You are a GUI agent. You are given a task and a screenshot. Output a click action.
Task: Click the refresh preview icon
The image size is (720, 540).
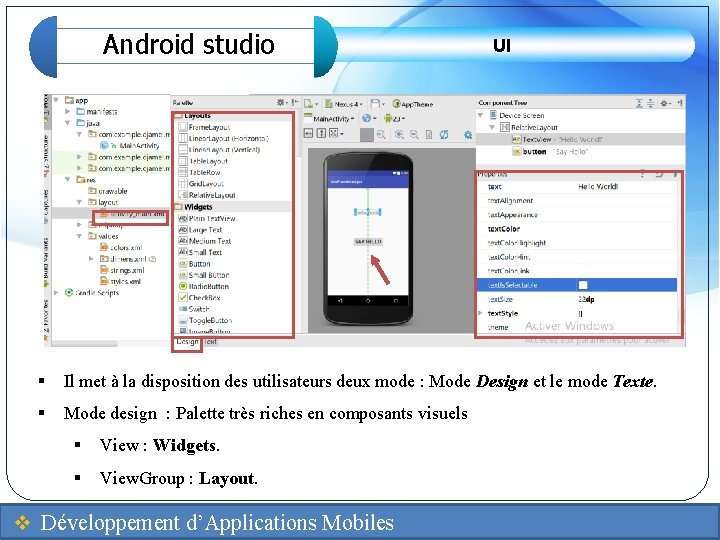click(x=444, y=135)
